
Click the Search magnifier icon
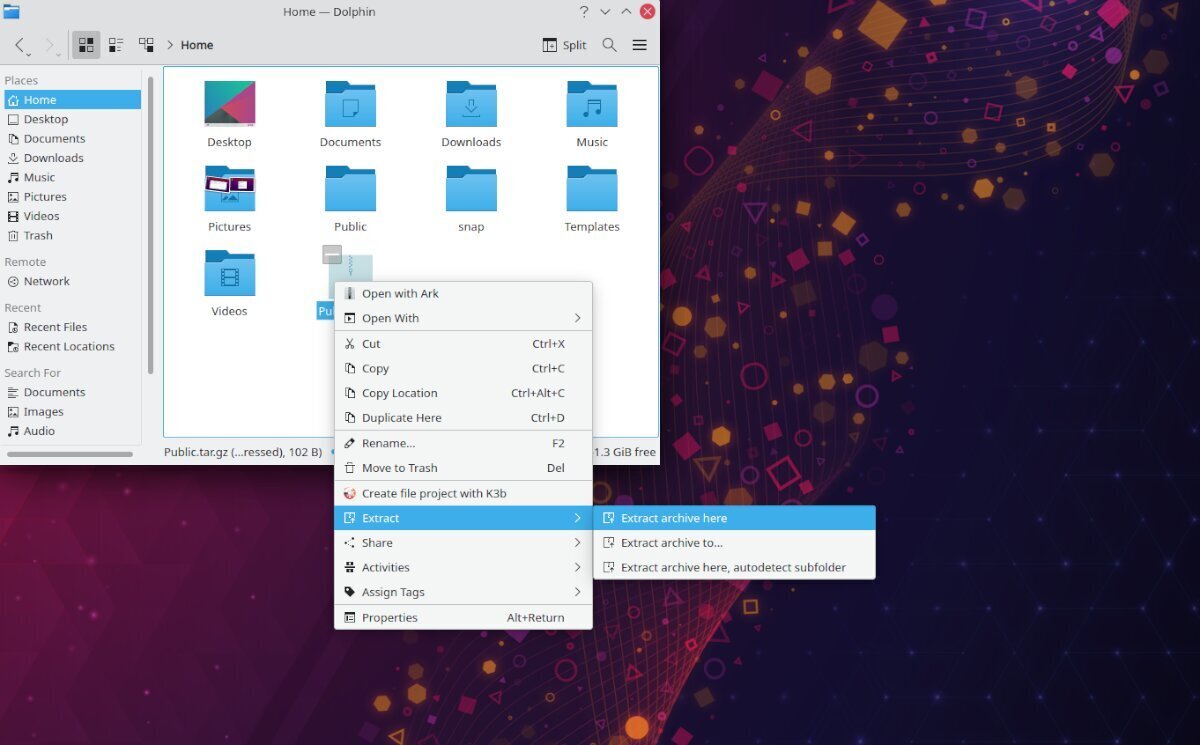pos(609,45)
